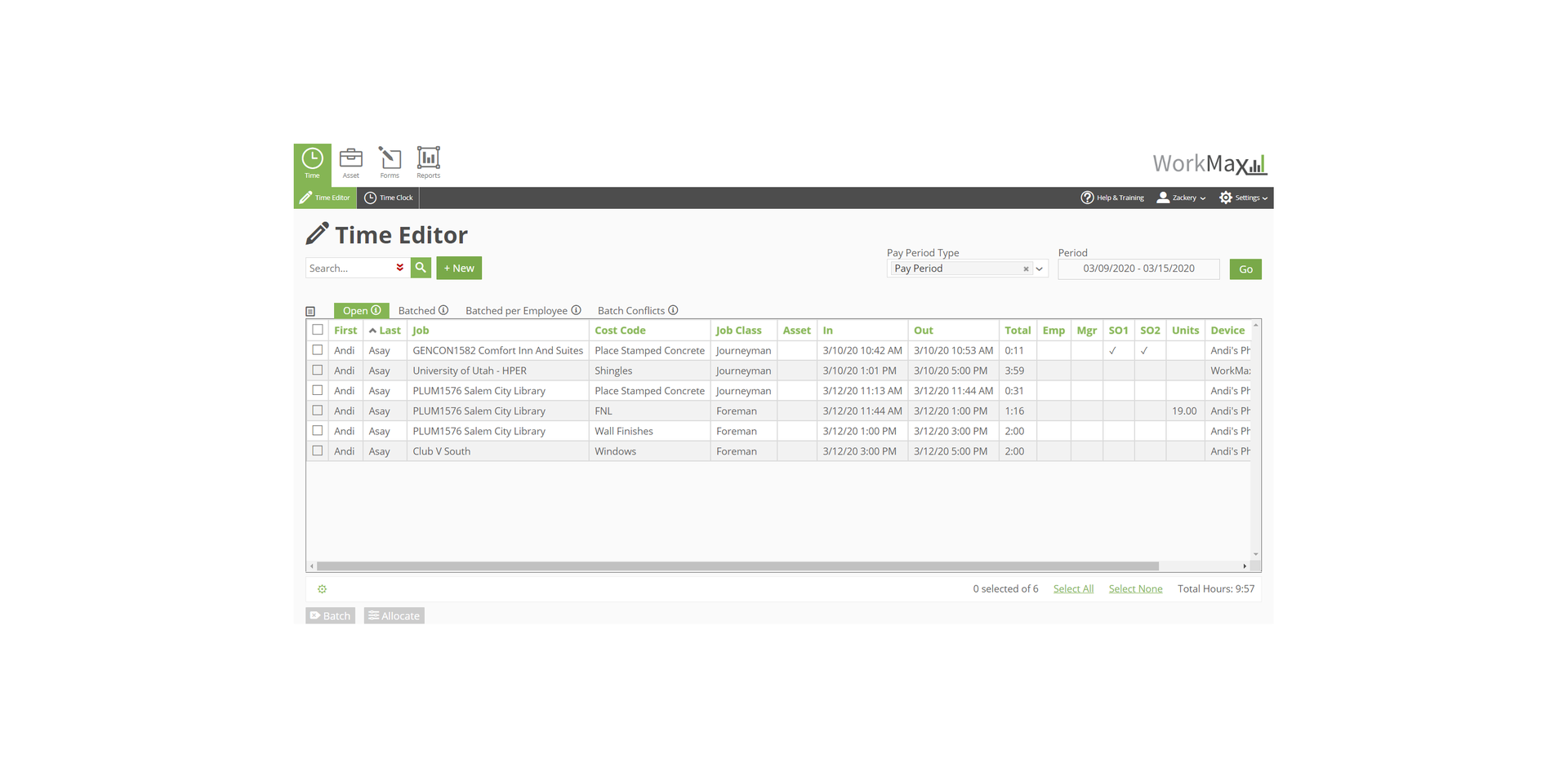Focus the Search input field

(x=351, y=268)
